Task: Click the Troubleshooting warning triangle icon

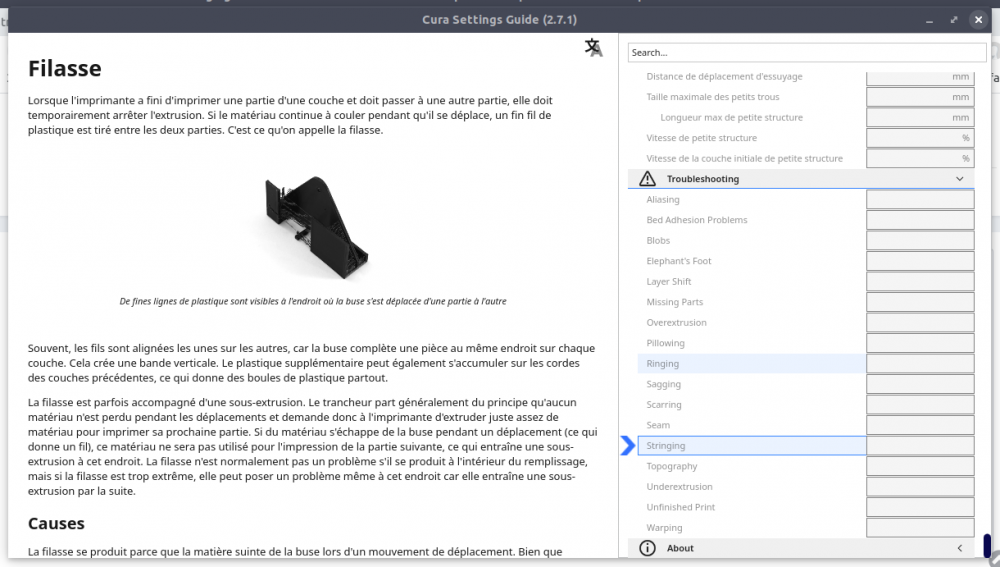Action: tap(647, 179)
